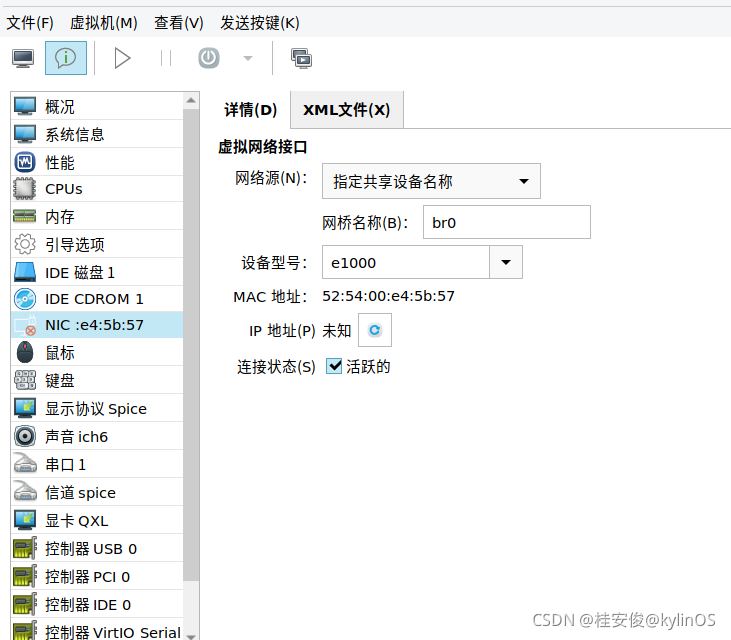Select 控制器 PCI 0 entry

tap(97, 576)
